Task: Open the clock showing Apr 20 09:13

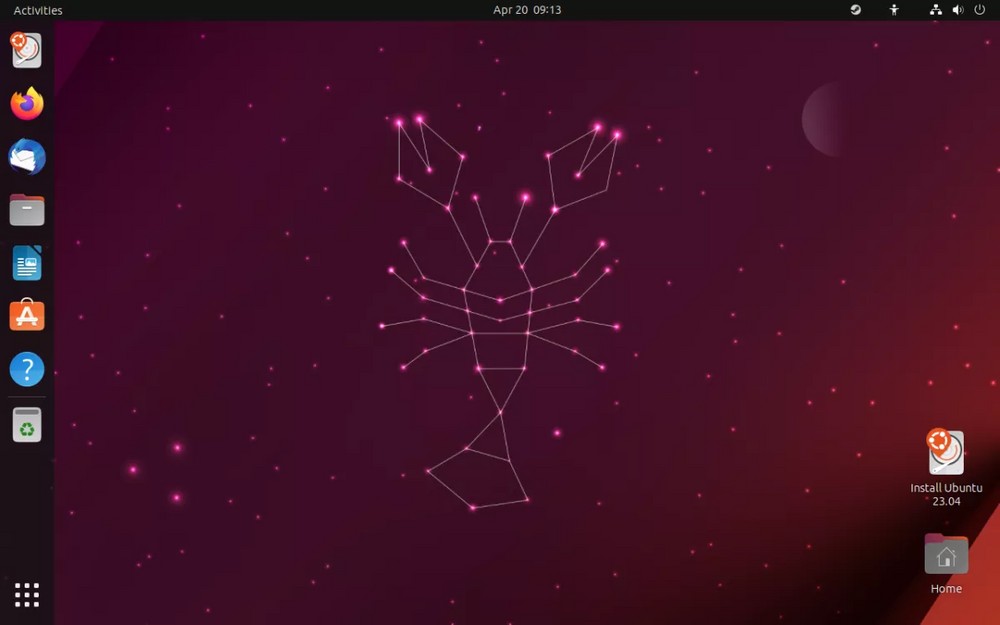Action: coord(527,10)
